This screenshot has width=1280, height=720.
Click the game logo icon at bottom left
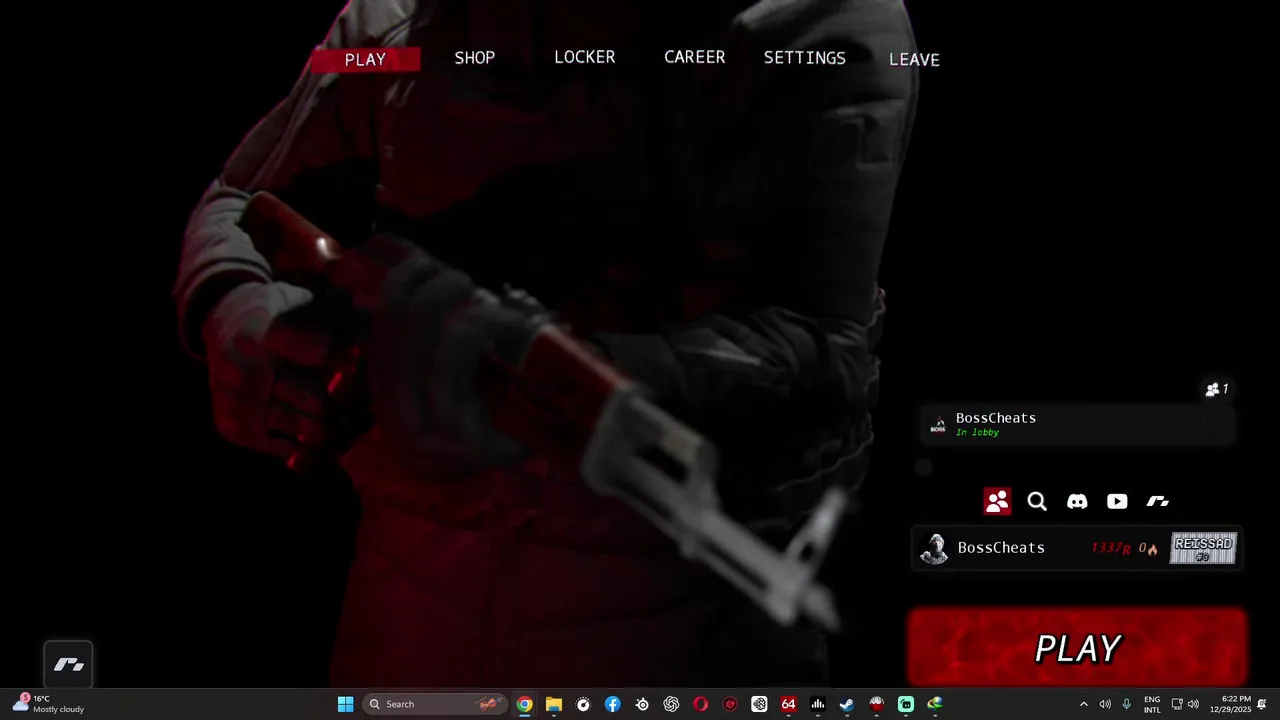pos(68,664)
